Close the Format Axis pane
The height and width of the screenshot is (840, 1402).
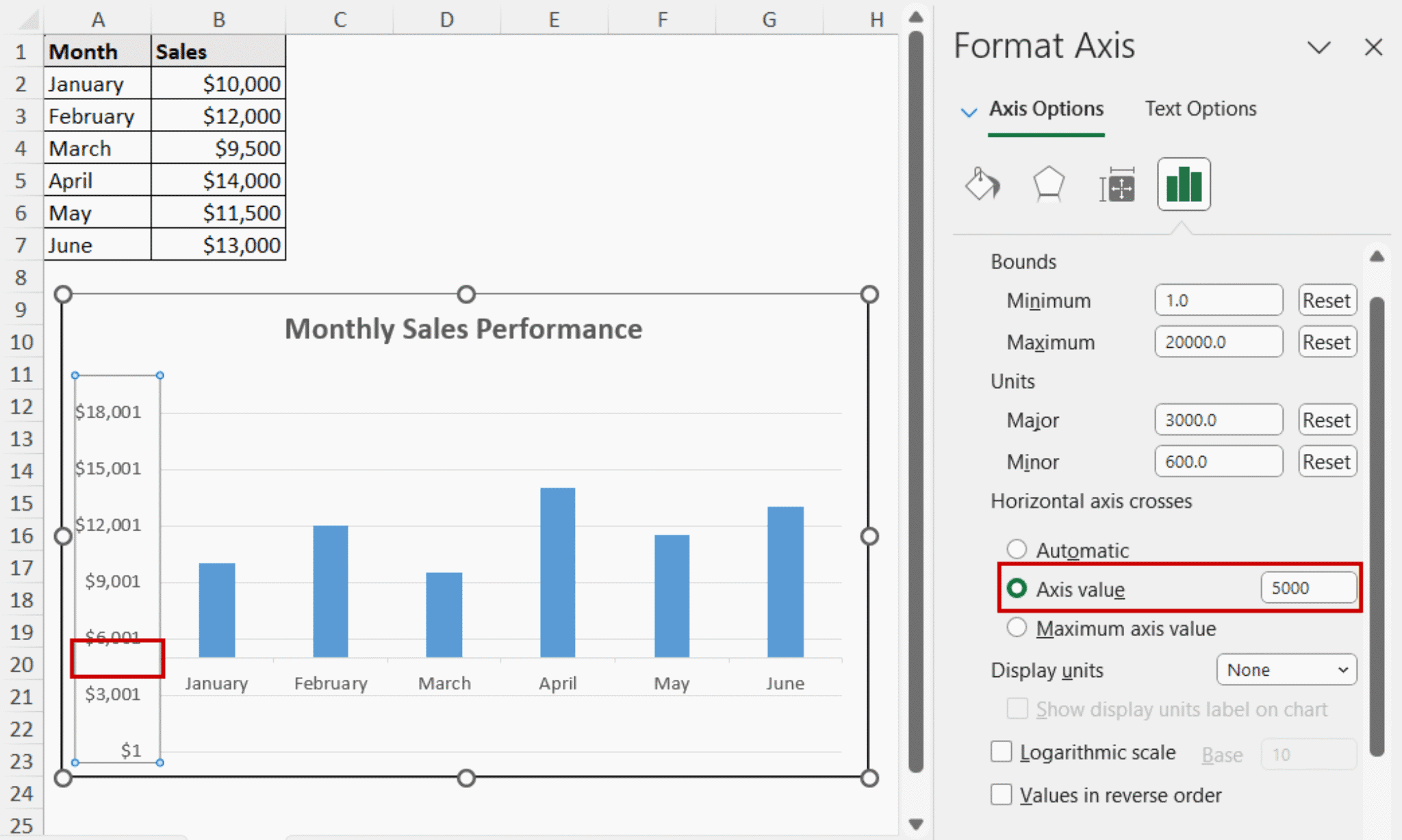point(1373,47)
